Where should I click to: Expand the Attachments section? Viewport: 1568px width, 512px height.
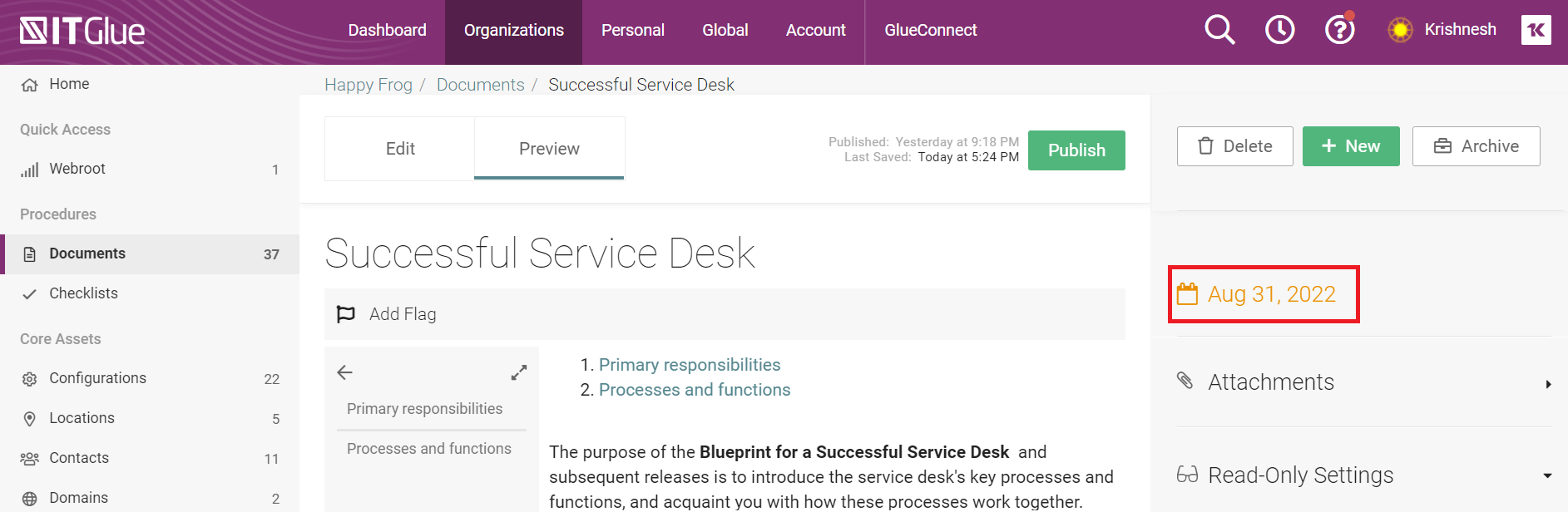[x=1363, y=382]
